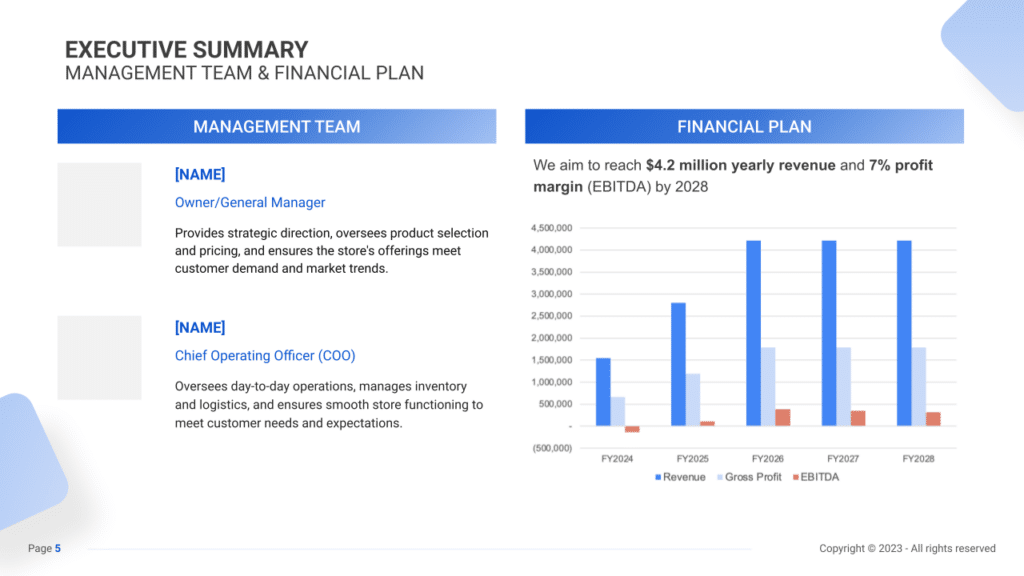
Task: Click the Gross Profit legend swatch
Action: 720,477
